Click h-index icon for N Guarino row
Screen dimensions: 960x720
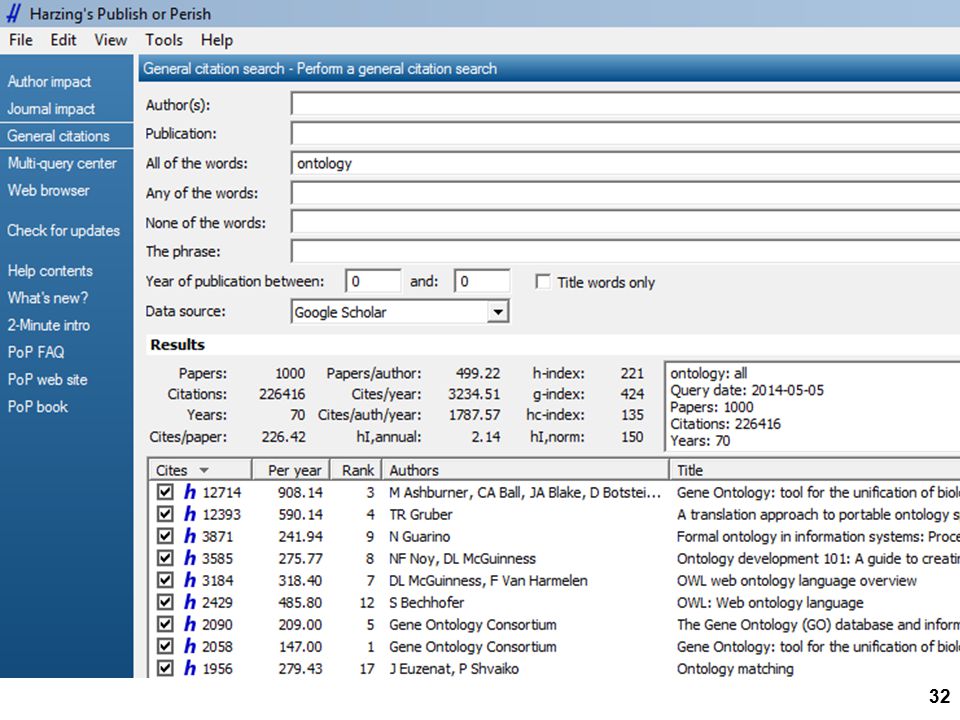coord(190,536)
